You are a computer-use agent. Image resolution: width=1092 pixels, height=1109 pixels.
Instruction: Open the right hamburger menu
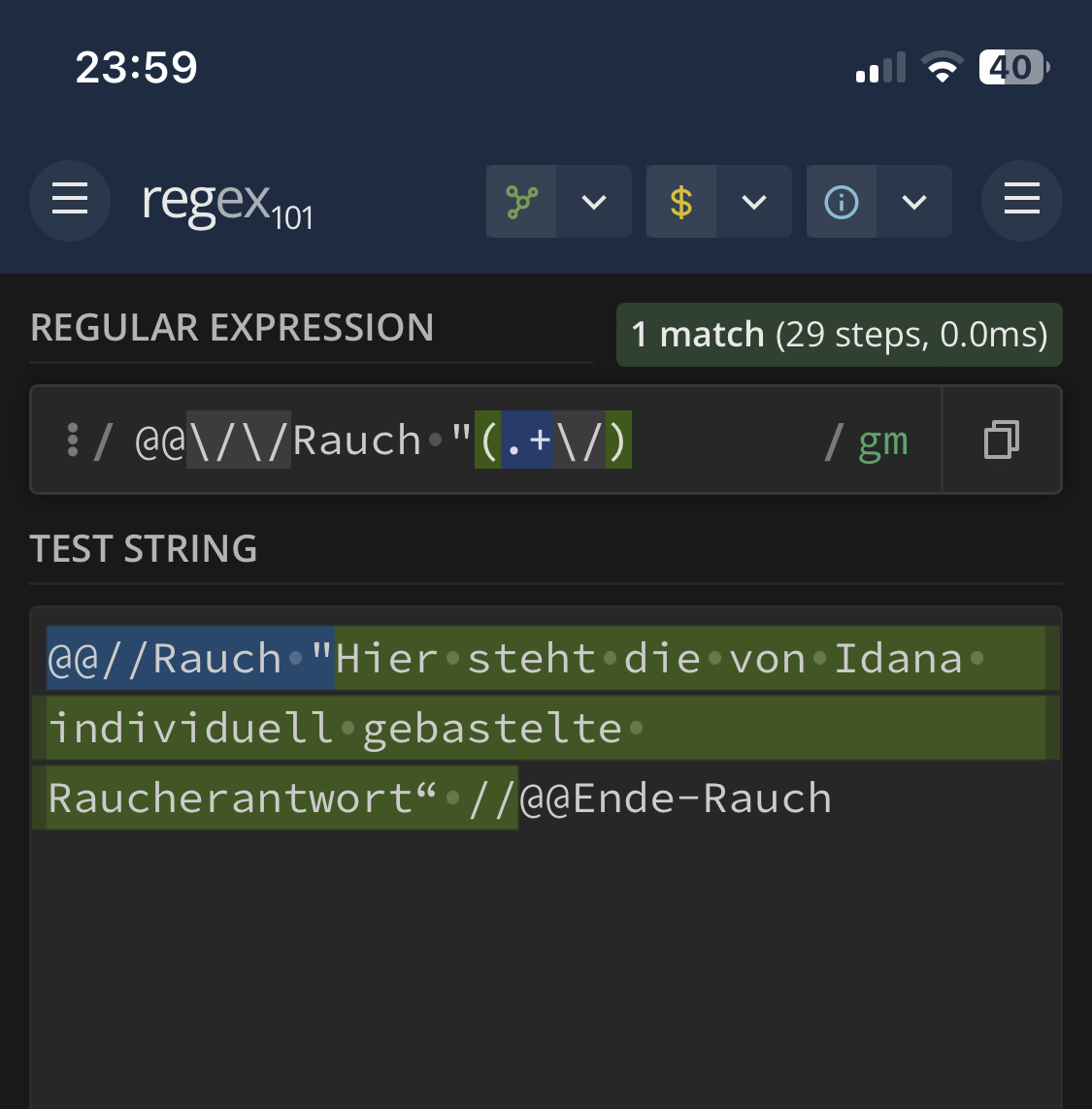pyautogui.click(x=1021, y=201)
